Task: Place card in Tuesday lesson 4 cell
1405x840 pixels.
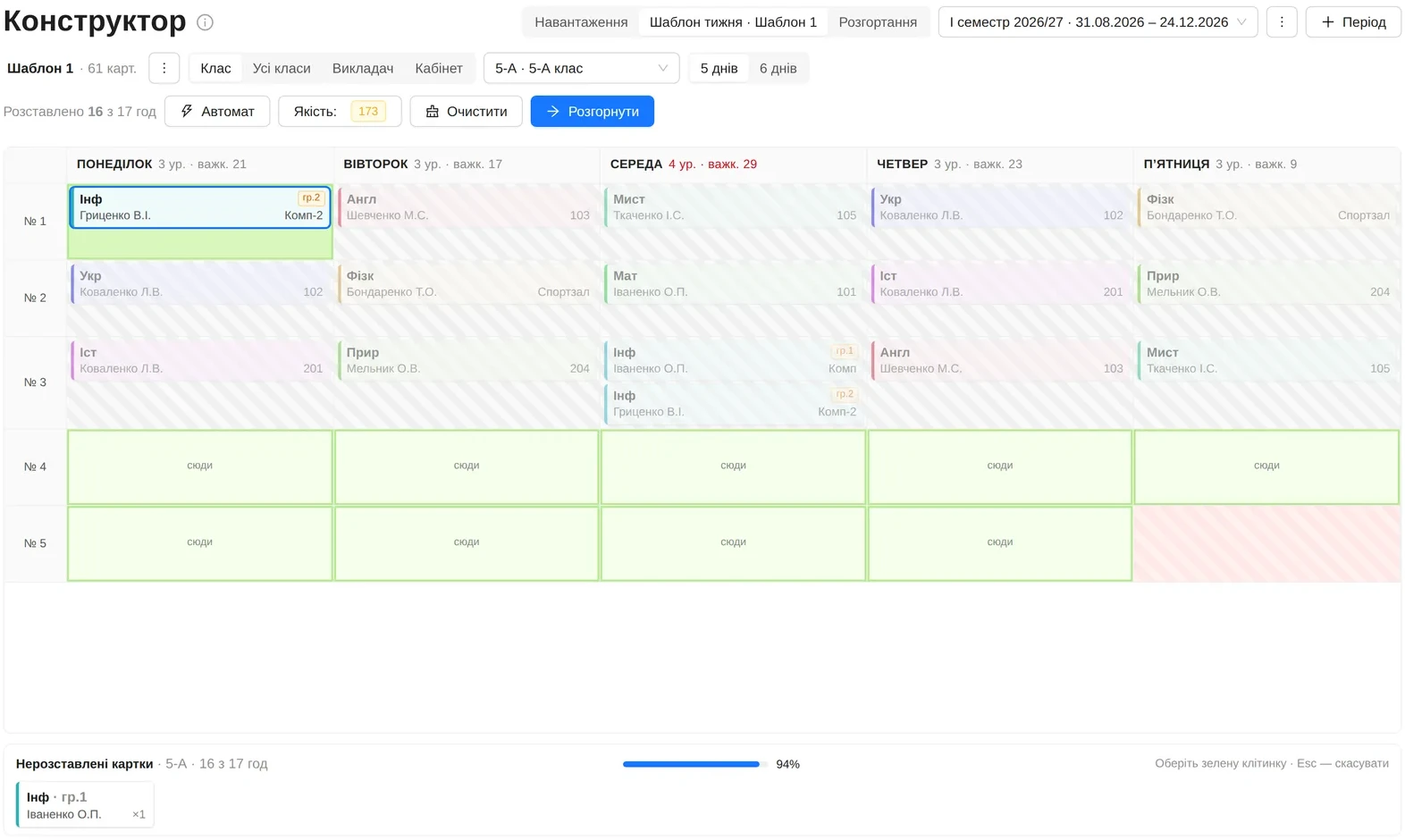Action: (467, 467)
